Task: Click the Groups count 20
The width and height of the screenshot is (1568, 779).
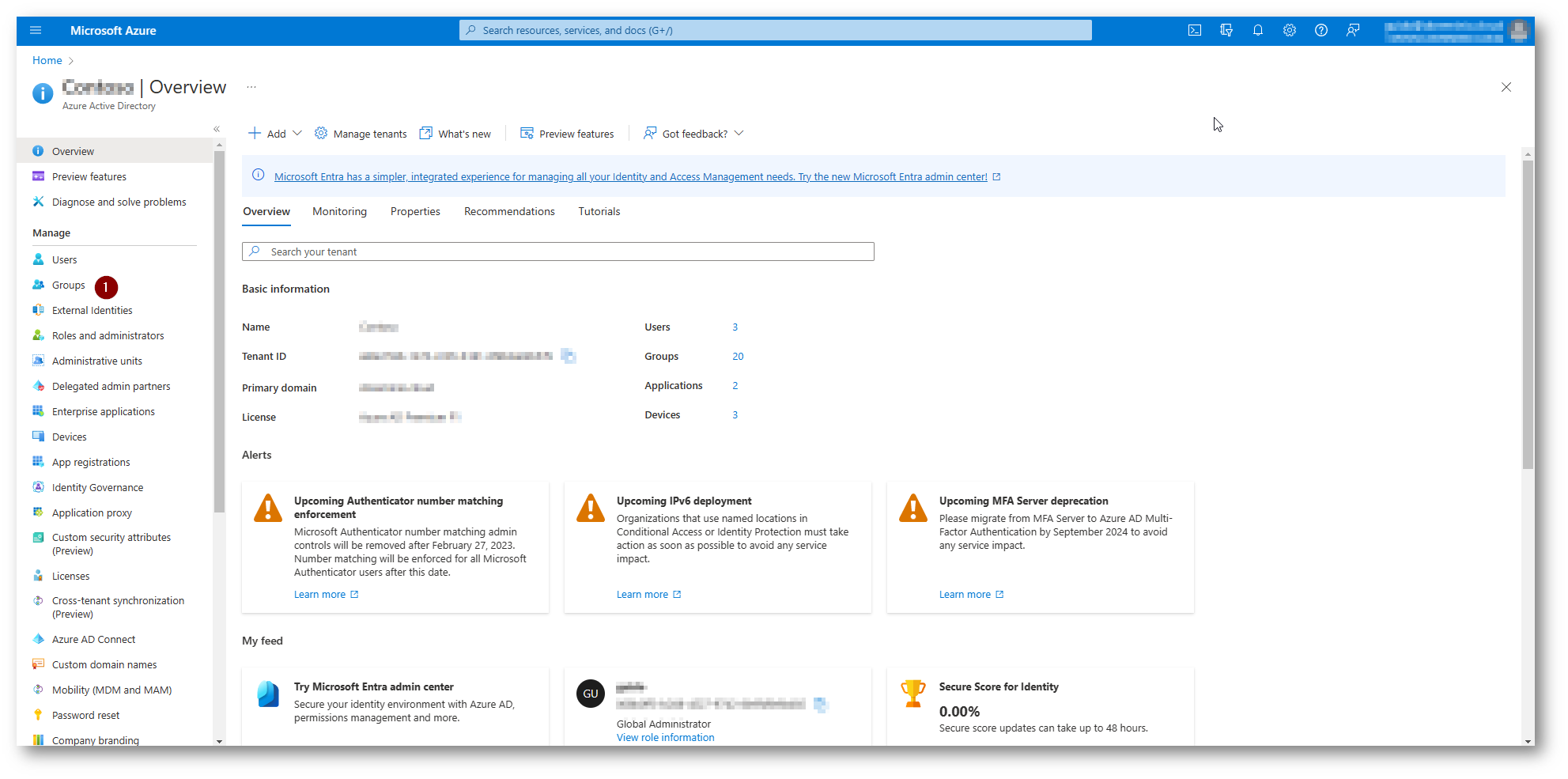Action: click(x=738, y=356)
